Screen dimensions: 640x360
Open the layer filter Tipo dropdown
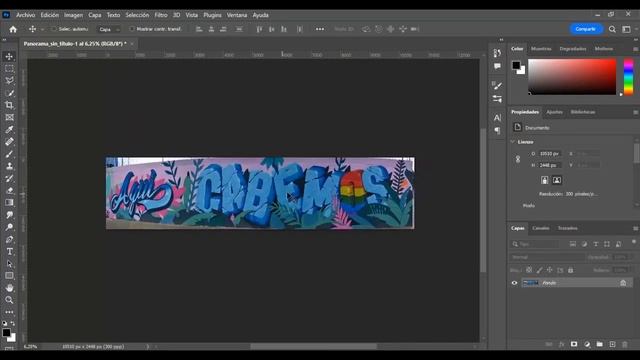pyautogui.click(x=535, y=244)
